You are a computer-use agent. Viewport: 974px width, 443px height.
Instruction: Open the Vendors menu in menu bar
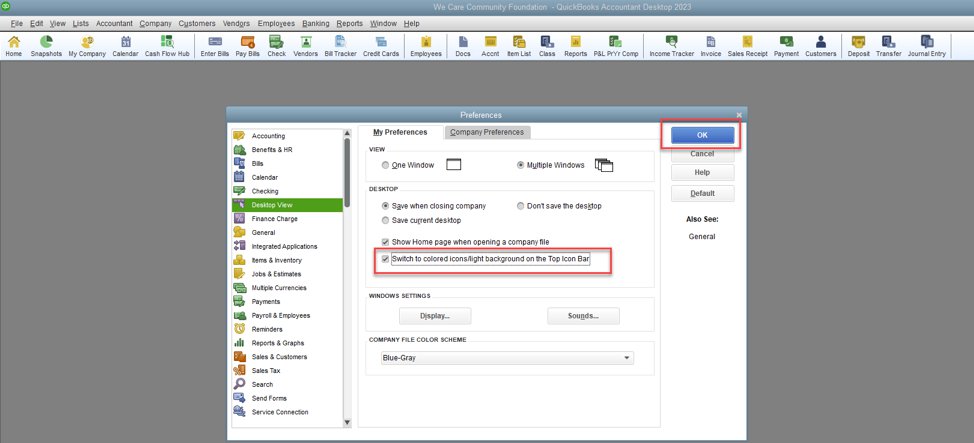click(x=237, y=22)
